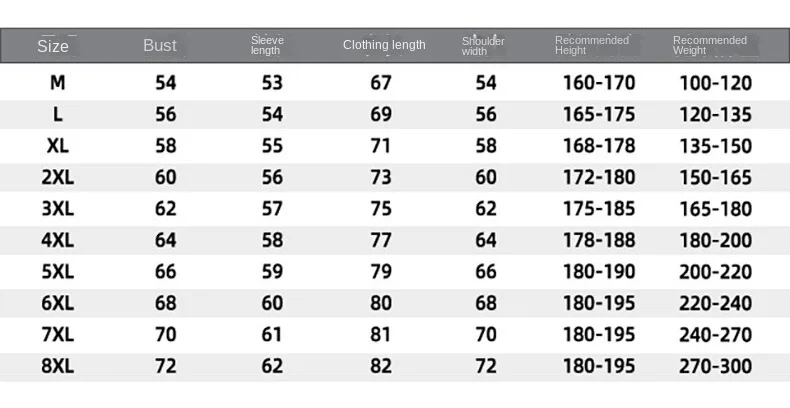Click the Shoulder width column header
This screenshot has width=790, height=408.
pyautogui.click(x=483, y=45)
